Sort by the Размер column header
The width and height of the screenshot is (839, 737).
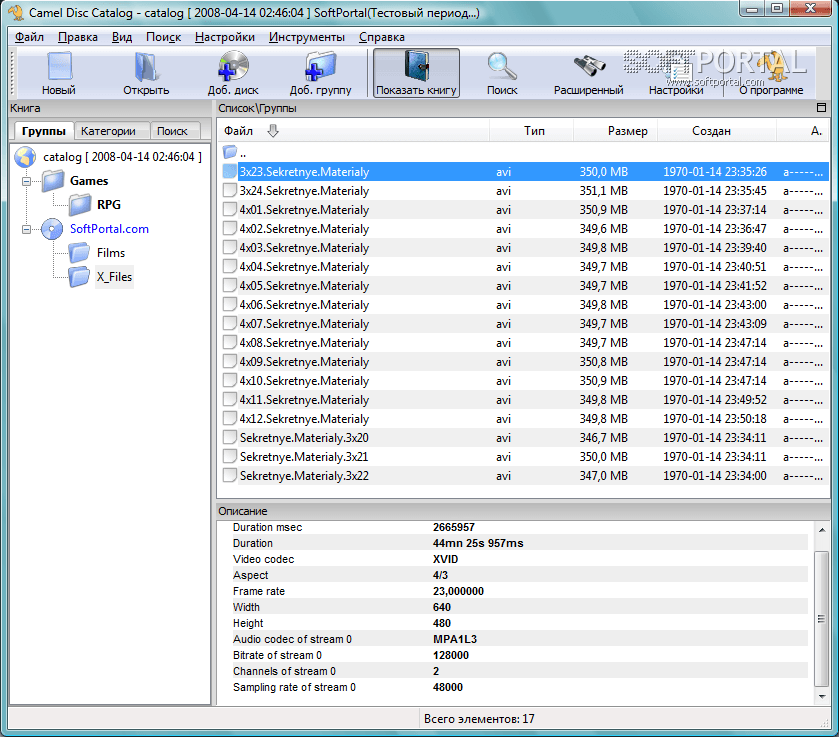coord(615,131)
